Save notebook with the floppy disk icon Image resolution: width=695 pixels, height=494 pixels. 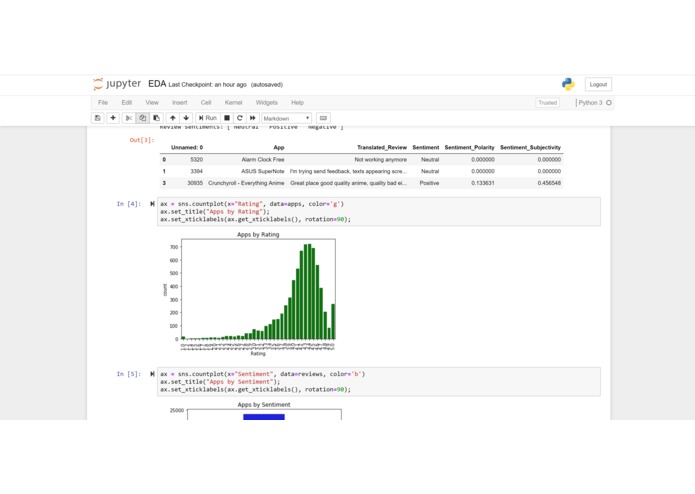tap(98, 118)
